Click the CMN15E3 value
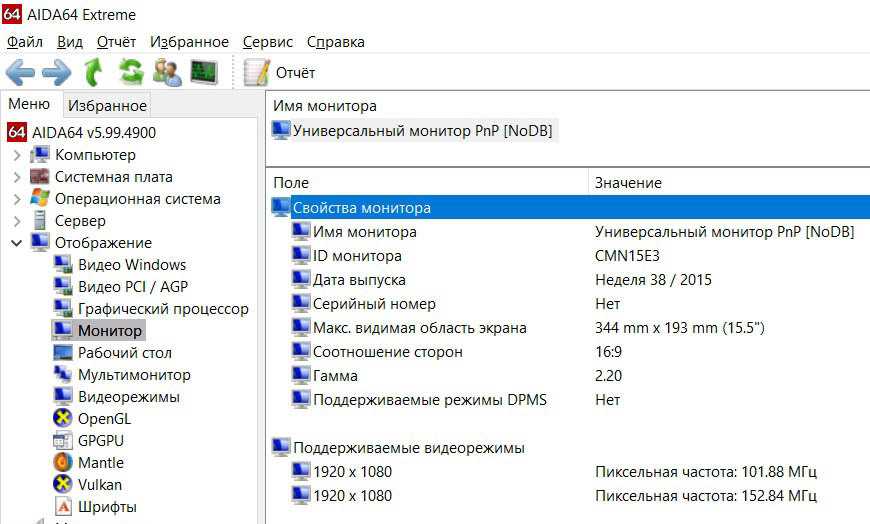The image size is (870, 524). [627, 256]
